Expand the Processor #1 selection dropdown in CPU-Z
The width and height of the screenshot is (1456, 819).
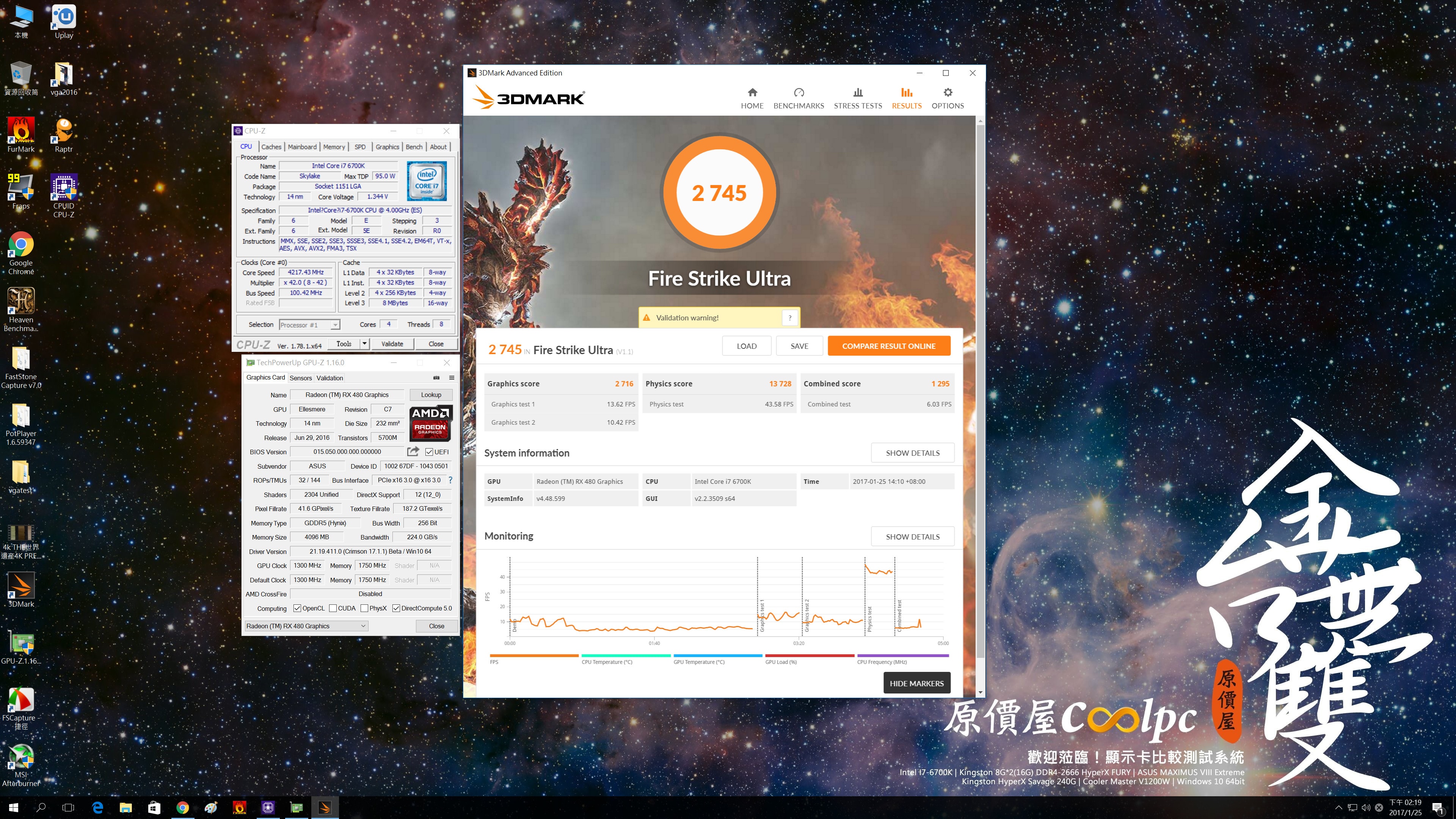pos(335,325)
